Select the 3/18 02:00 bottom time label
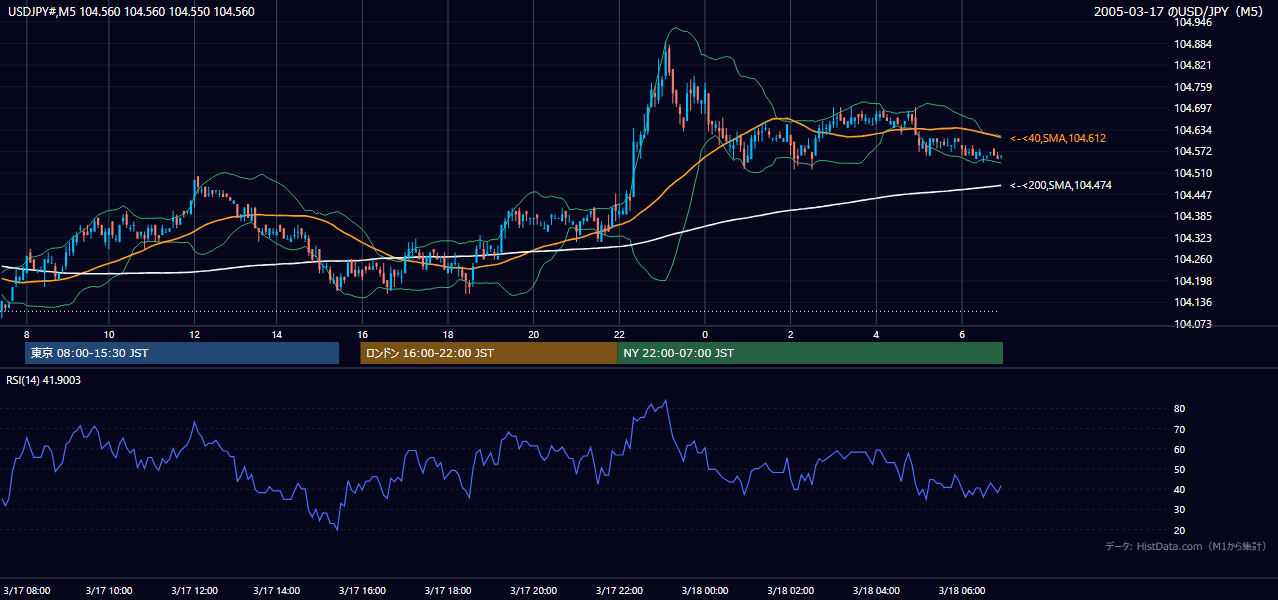Image resolution: width=1278 pixels, height=600 pixels. pos(791,590)
